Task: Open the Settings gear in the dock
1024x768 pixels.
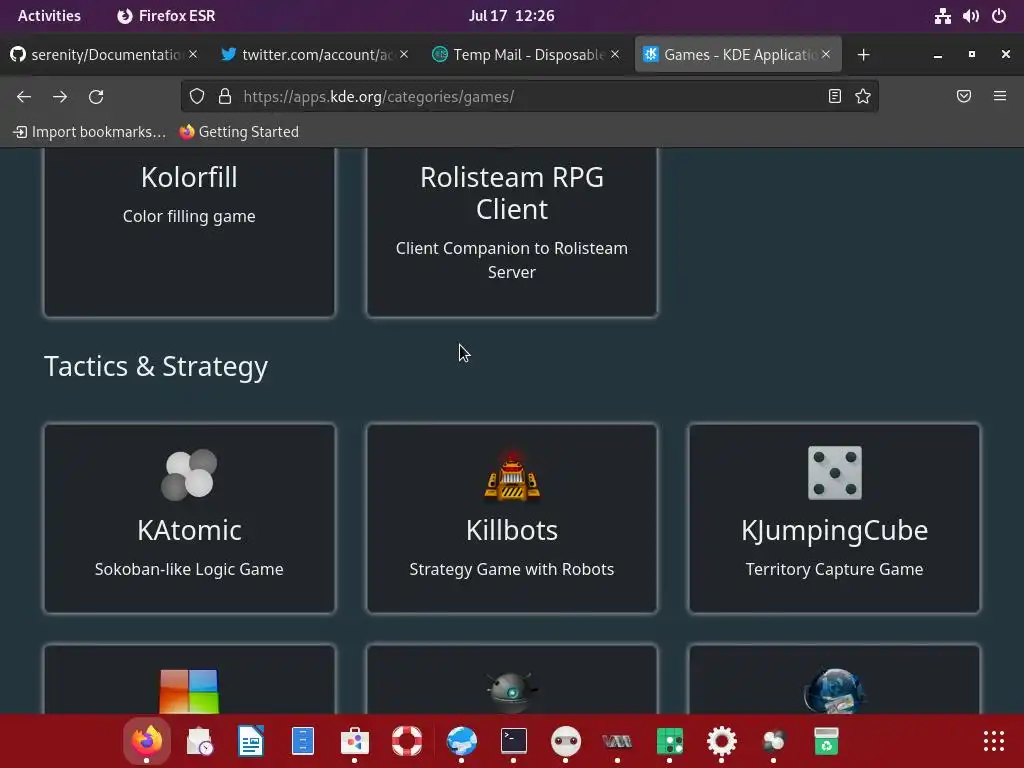Action: (722, 741)
